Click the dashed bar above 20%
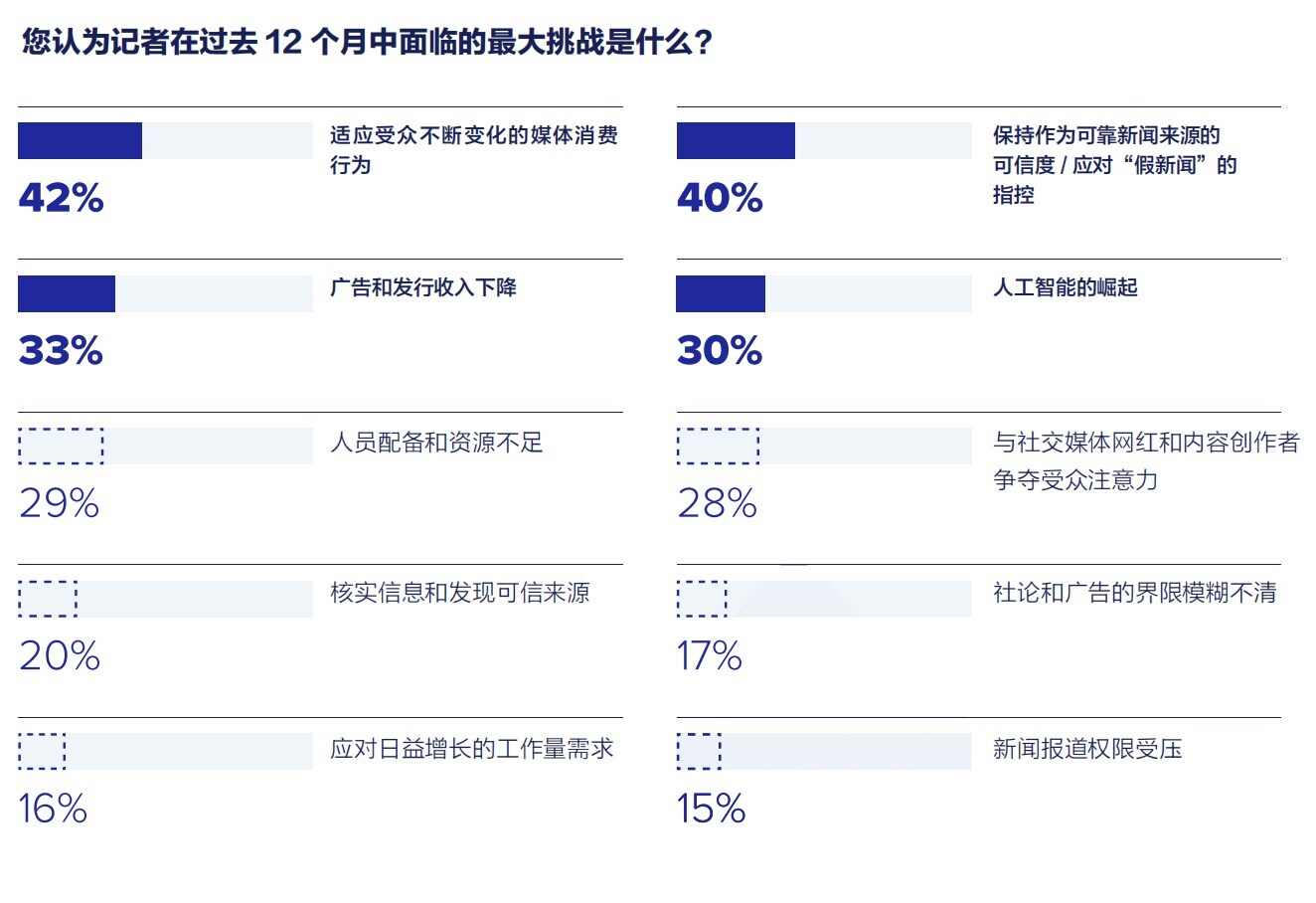The image size is (1316, 903). (x=48, y=599)
